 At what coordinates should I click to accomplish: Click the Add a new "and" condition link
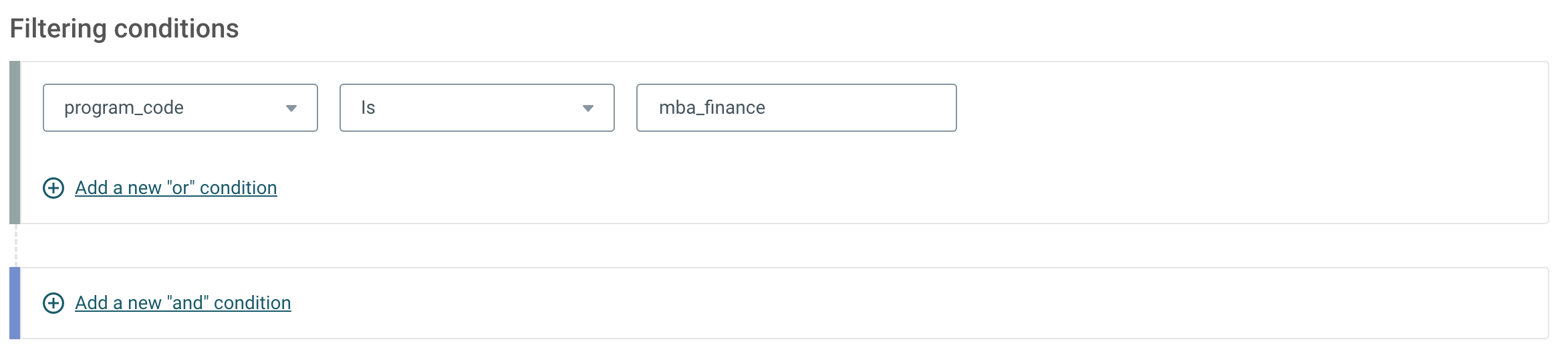click(x=183, y=303)
